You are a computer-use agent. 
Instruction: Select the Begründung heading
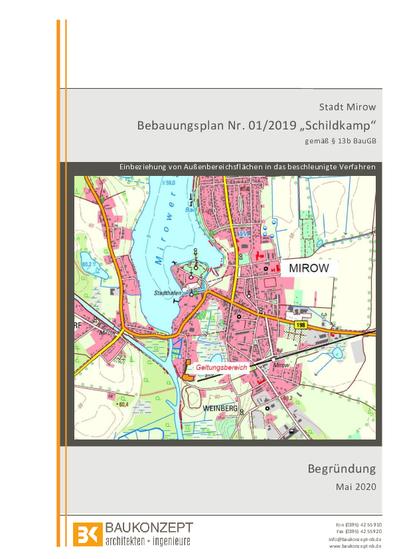point(342,468)
